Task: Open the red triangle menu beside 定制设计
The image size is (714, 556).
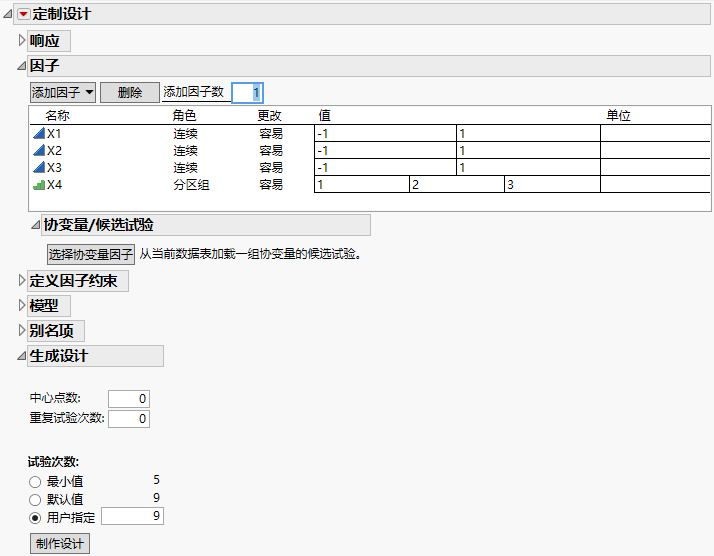Action: coord(23,14)
